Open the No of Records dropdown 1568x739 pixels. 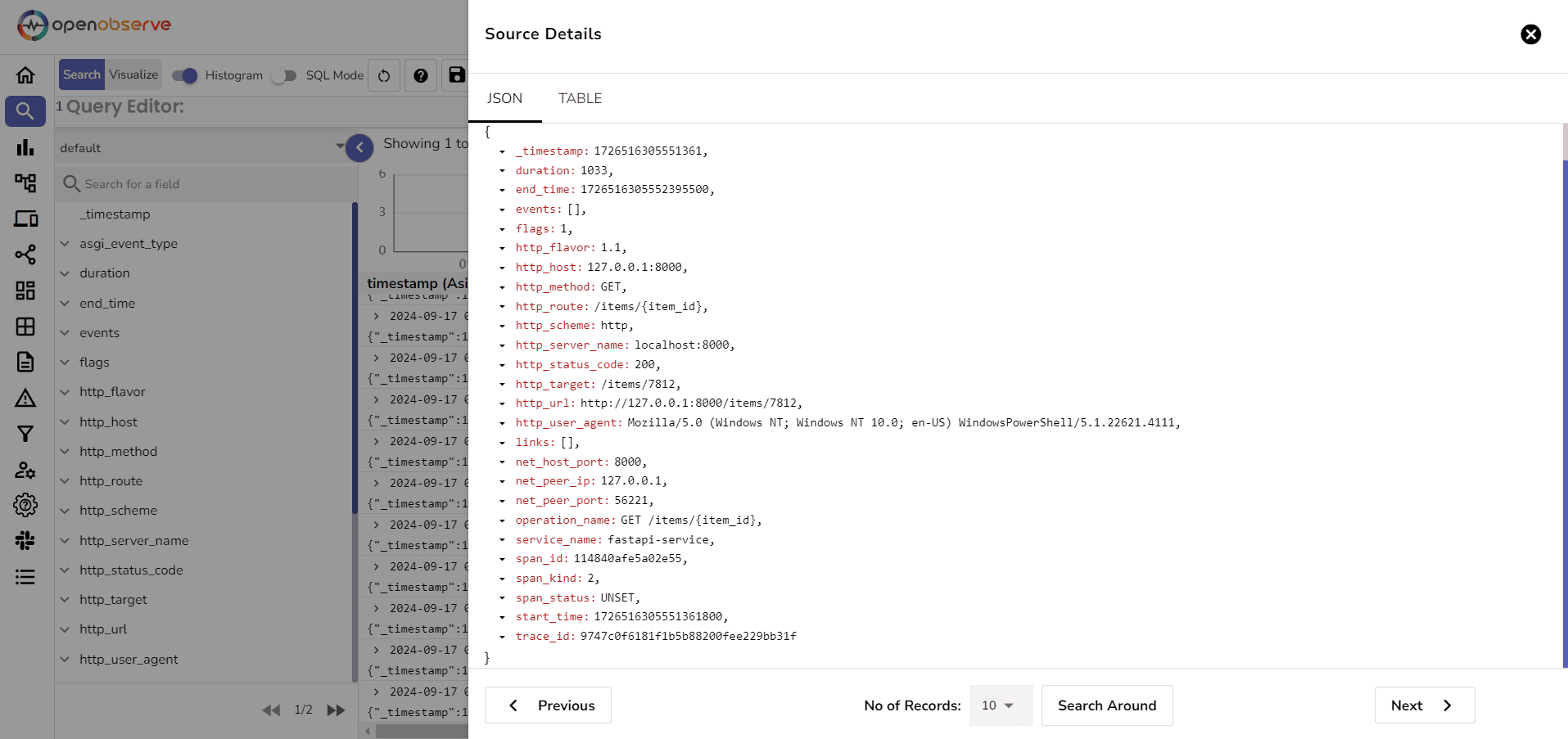[x=1000, y=705]
